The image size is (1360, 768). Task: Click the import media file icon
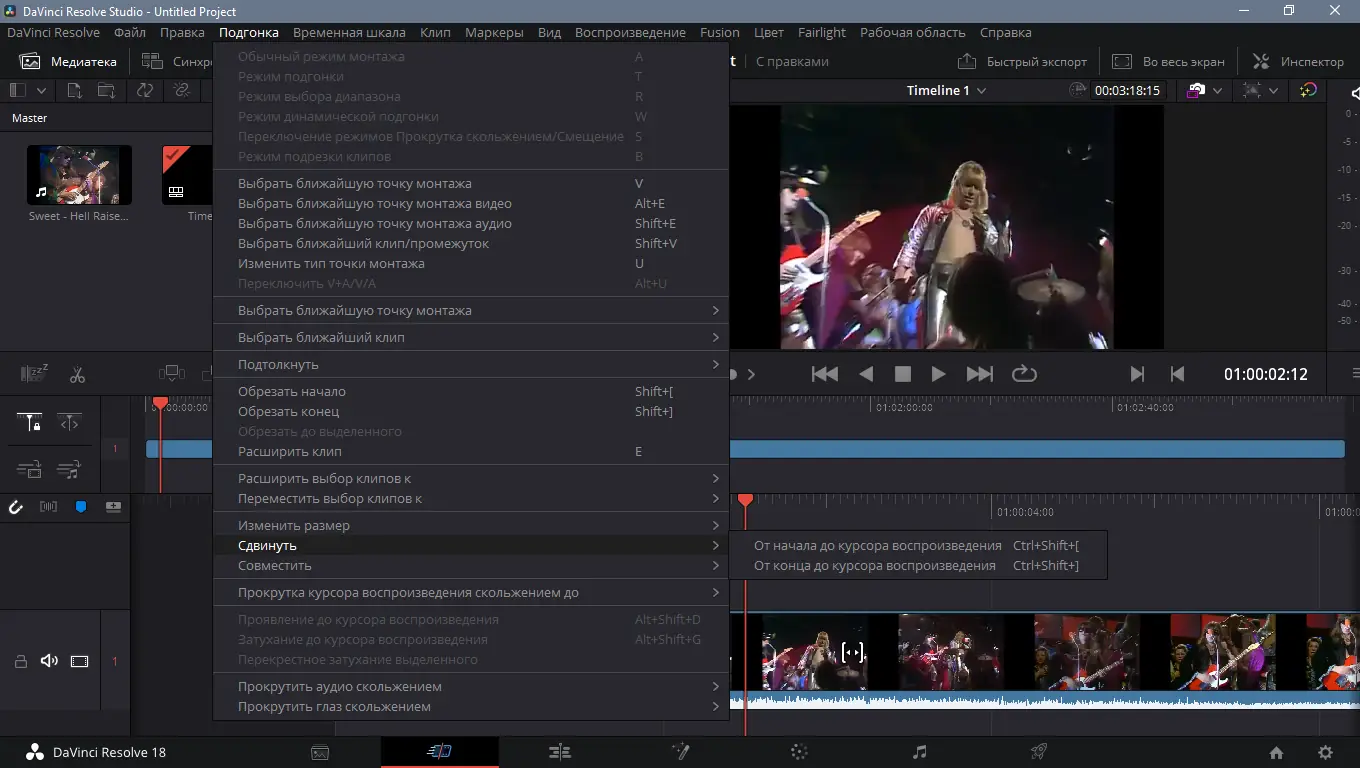point(74,90)
